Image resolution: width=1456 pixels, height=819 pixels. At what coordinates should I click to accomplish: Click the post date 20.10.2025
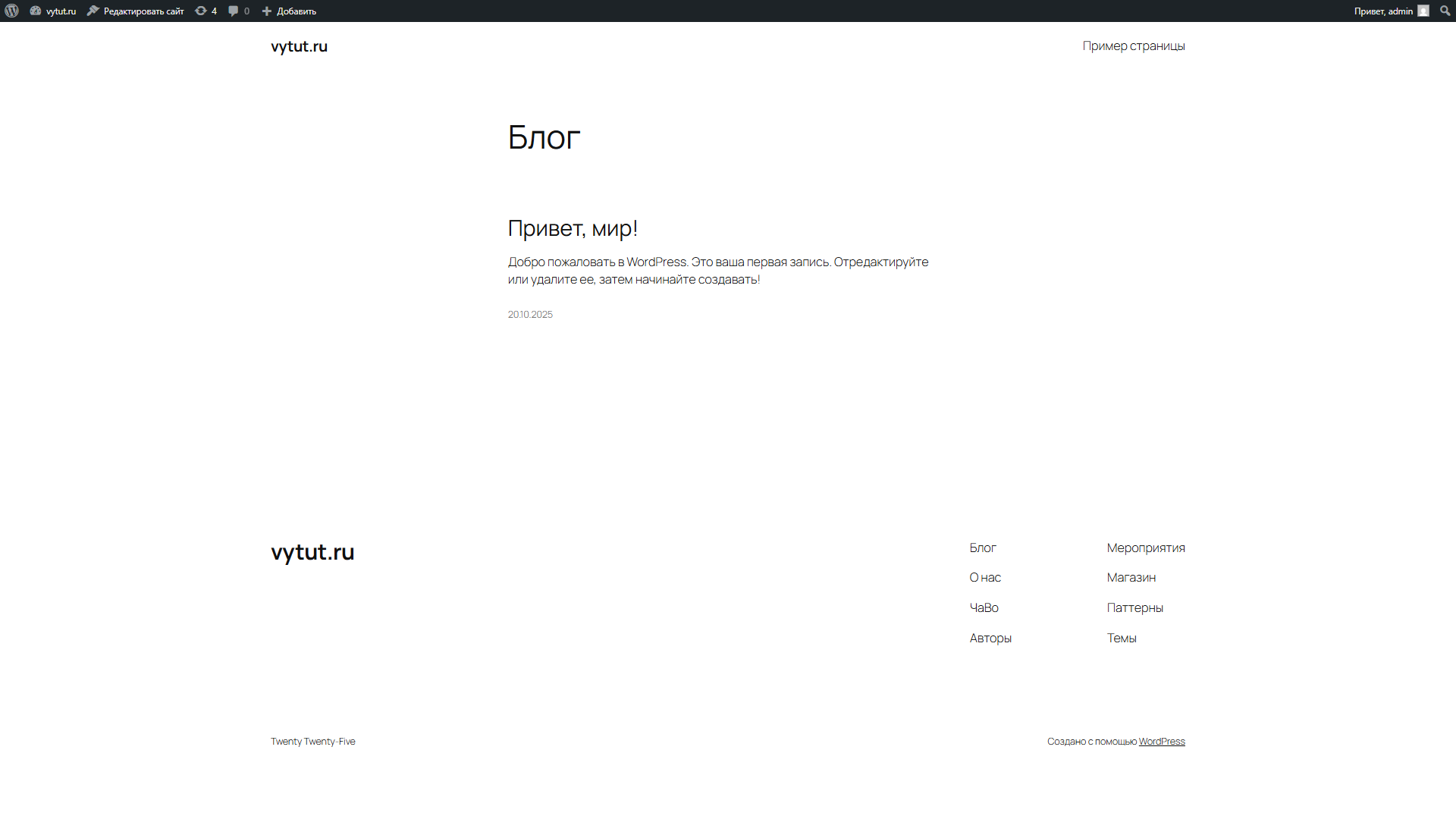click(530, 314)
